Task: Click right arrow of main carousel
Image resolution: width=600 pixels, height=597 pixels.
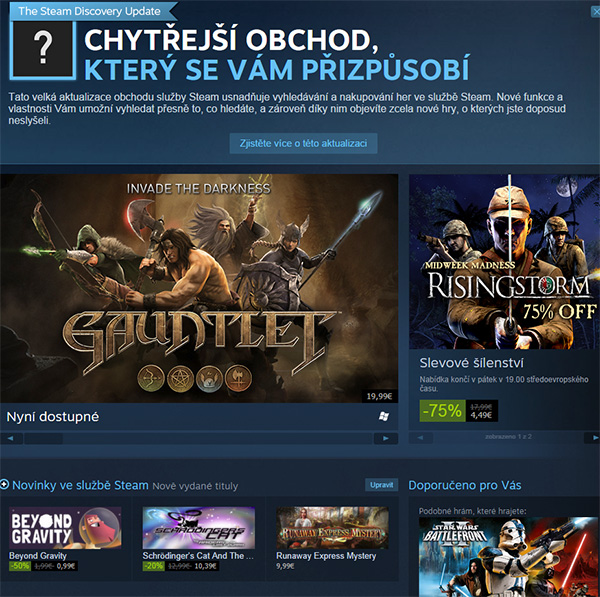Action: click(386, 438)
